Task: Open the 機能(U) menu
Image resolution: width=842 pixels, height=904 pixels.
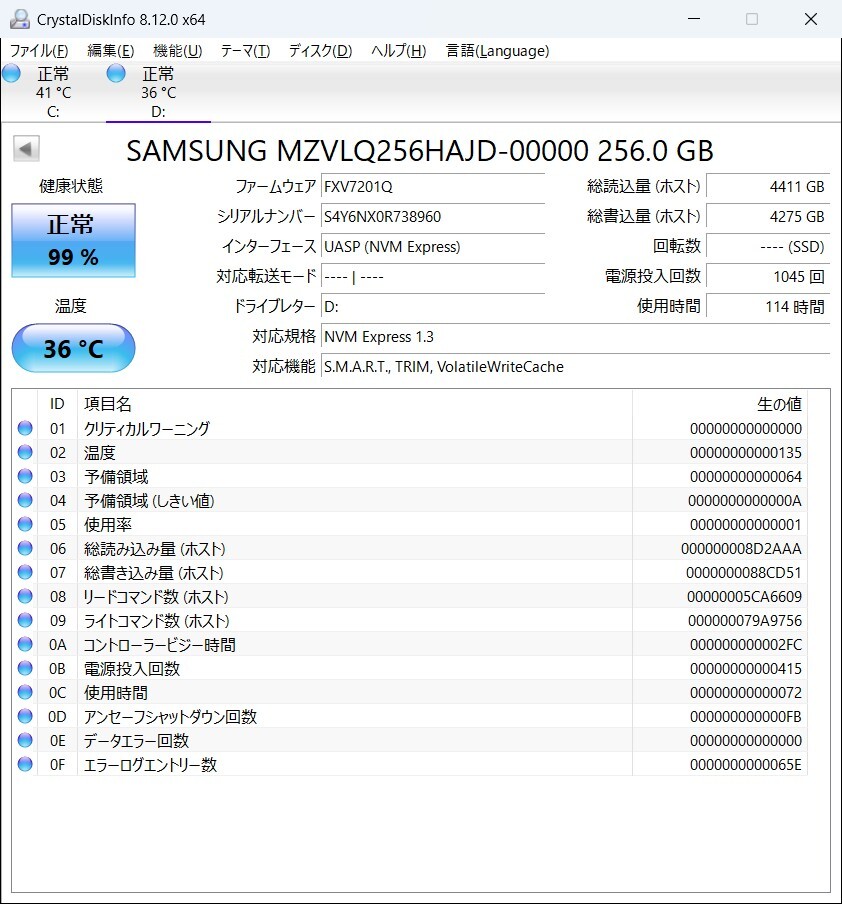Action: (177, 51)
